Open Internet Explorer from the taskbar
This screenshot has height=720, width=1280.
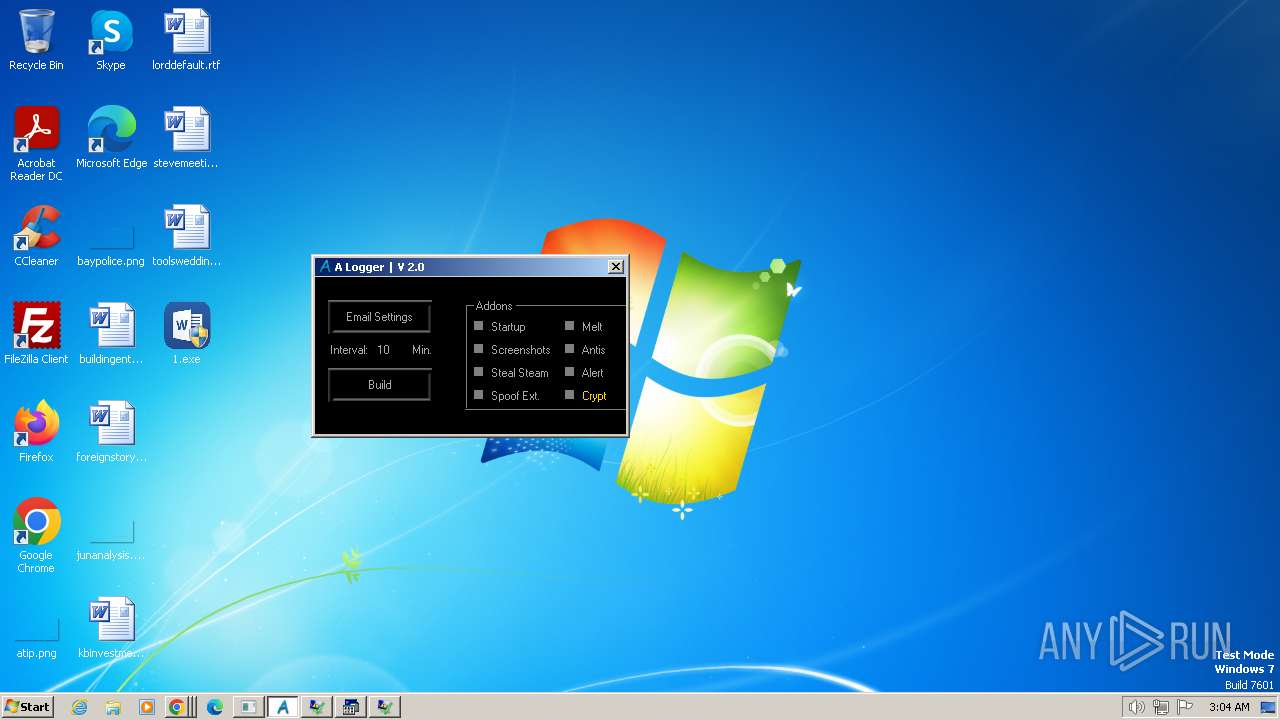pyautogui.click(x=80, y=707)
